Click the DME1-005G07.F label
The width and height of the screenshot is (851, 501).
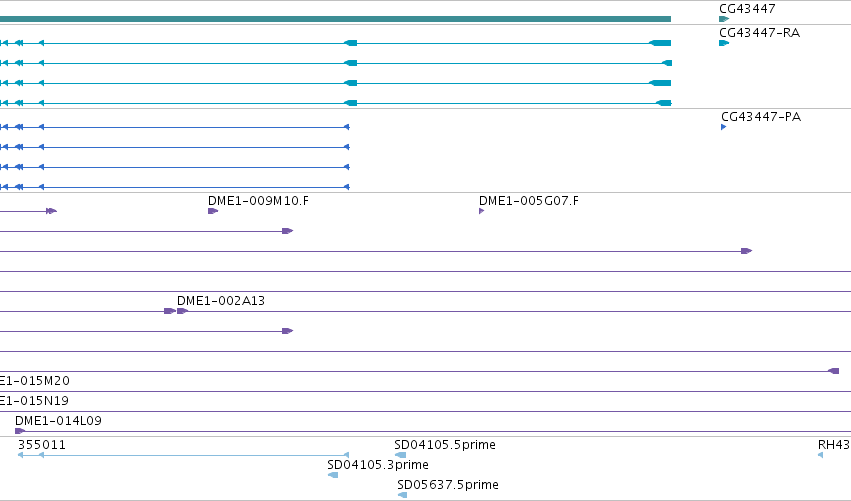[529, 201]
